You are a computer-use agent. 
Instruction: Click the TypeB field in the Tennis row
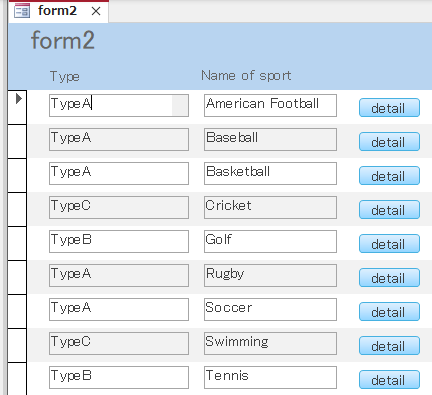coord(119,377)
